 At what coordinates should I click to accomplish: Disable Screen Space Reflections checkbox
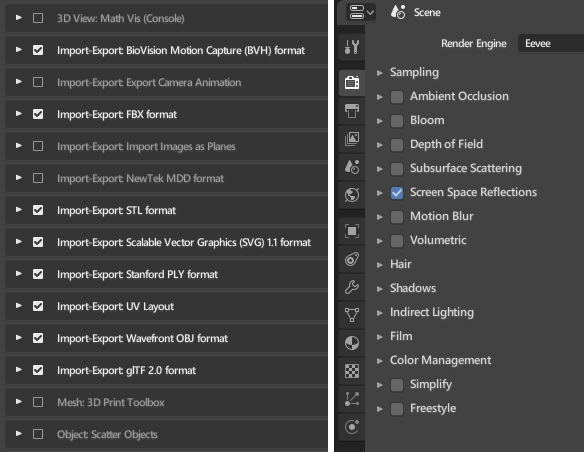click(x=397, y=192)
